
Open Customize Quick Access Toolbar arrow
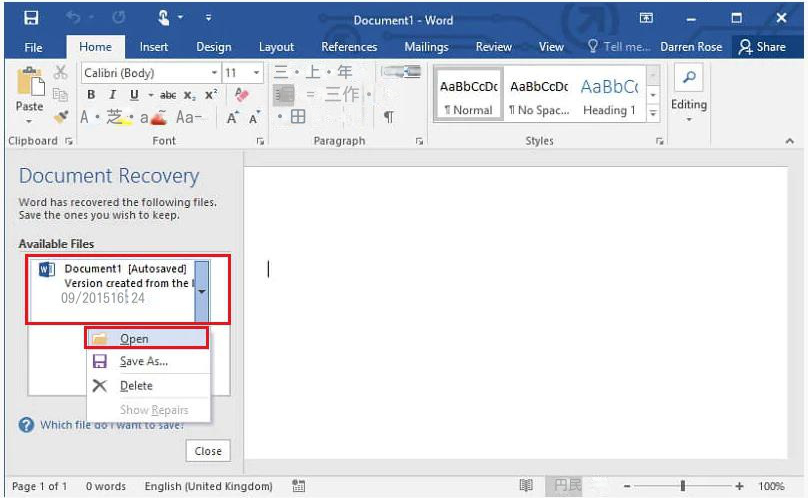pos(208,18)
